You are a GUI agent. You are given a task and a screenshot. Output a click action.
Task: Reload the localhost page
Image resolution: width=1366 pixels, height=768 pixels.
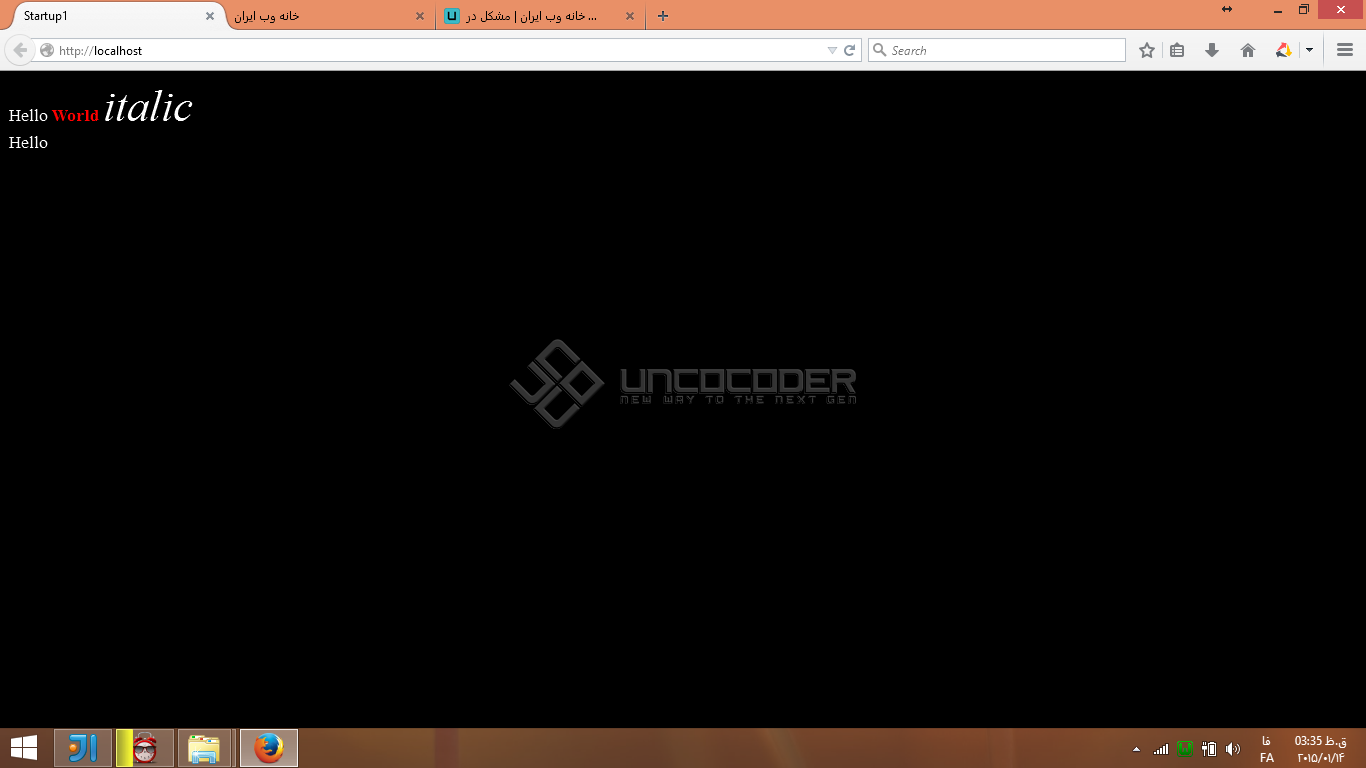850,50
